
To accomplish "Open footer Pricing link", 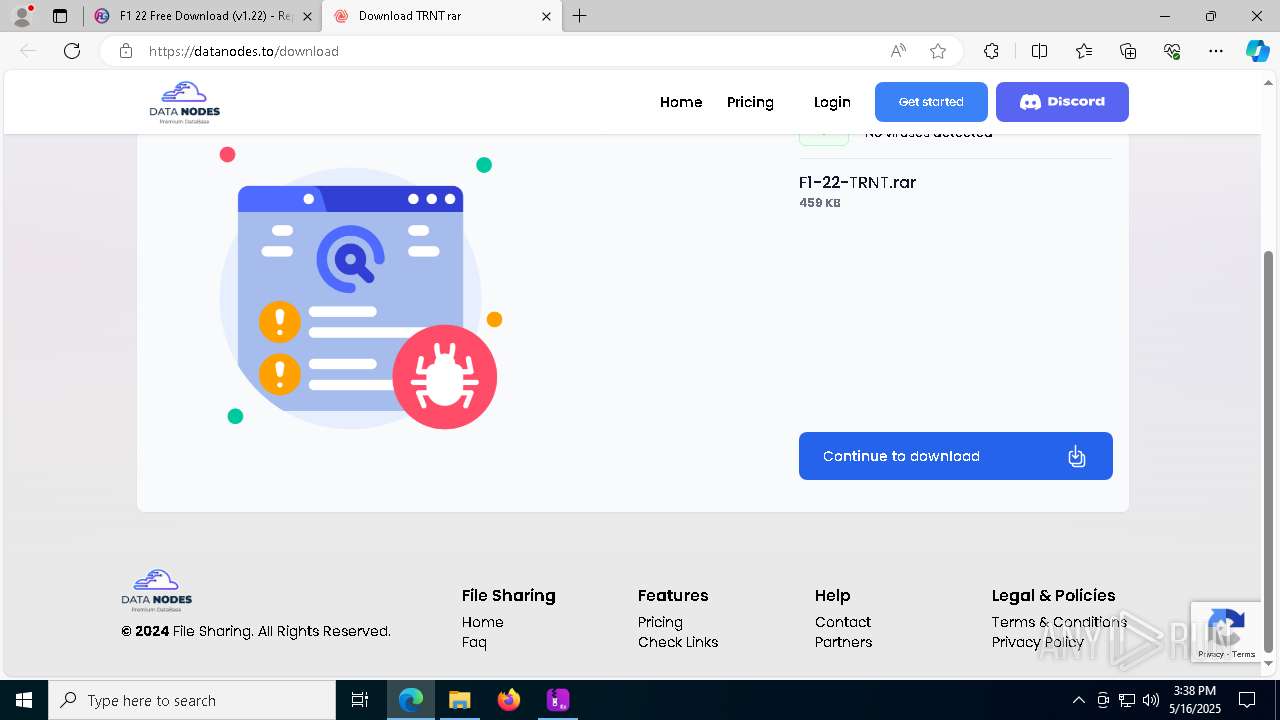I will coord(660,622).
